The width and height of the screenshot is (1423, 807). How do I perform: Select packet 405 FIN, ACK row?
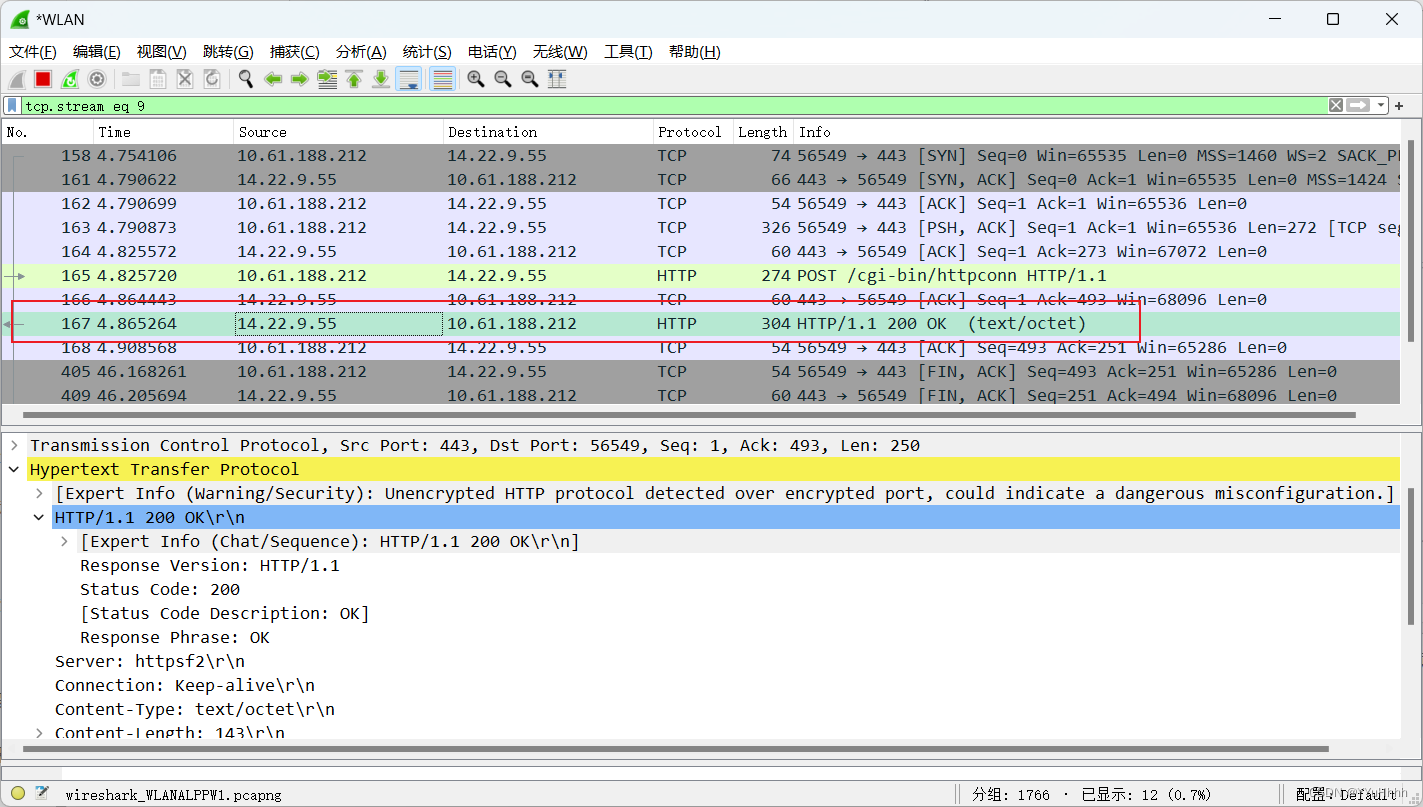click(x=701, y=371)
